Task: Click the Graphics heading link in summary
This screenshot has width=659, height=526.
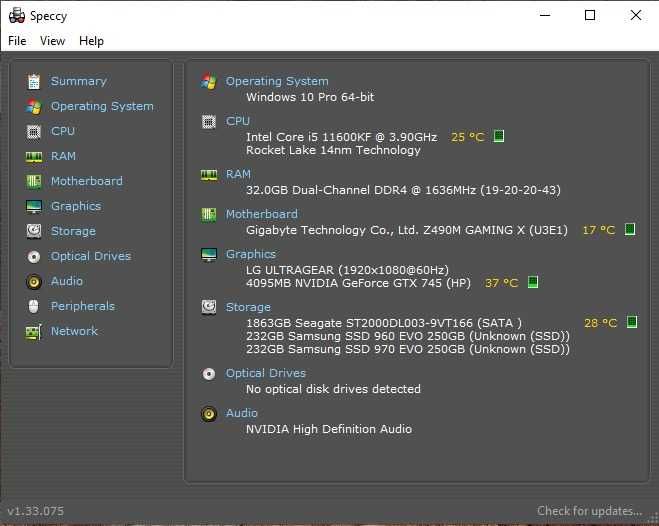Action: click(250, 254)
